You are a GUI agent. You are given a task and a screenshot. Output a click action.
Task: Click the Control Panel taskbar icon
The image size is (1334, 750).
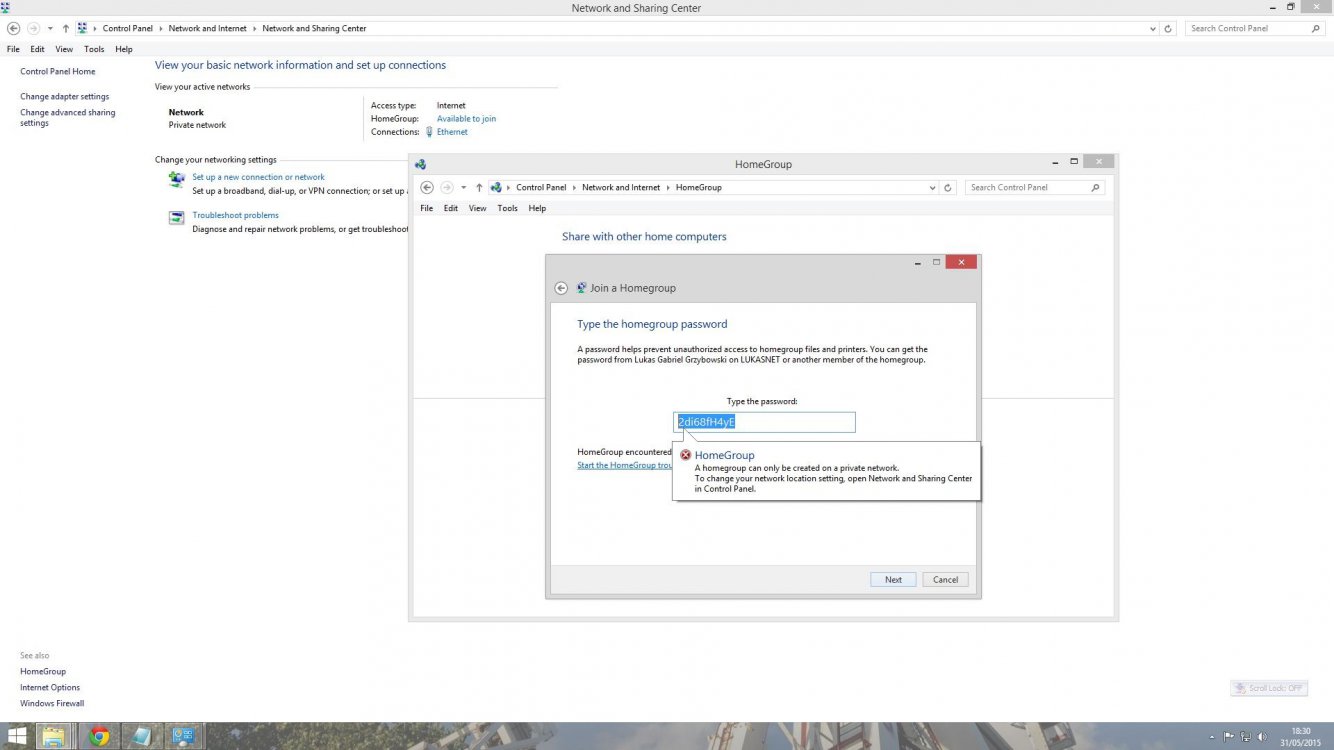pos(183,737)
